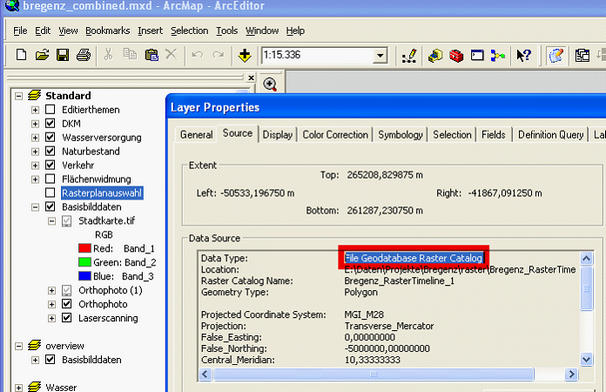Open the Editor toolbar pencil icon
Screen dimensions: 606x392
(409, 55)
